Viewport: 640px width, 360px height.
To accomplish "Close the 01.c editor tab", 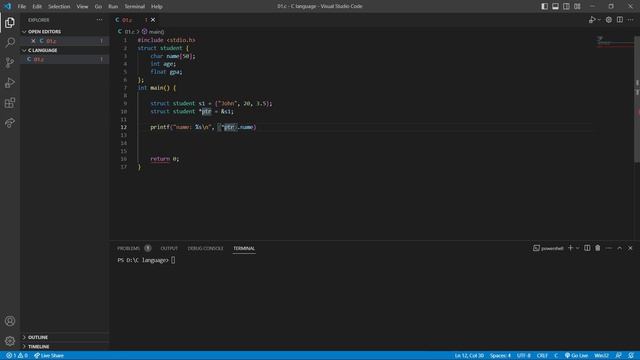I will tap(153, 20).
